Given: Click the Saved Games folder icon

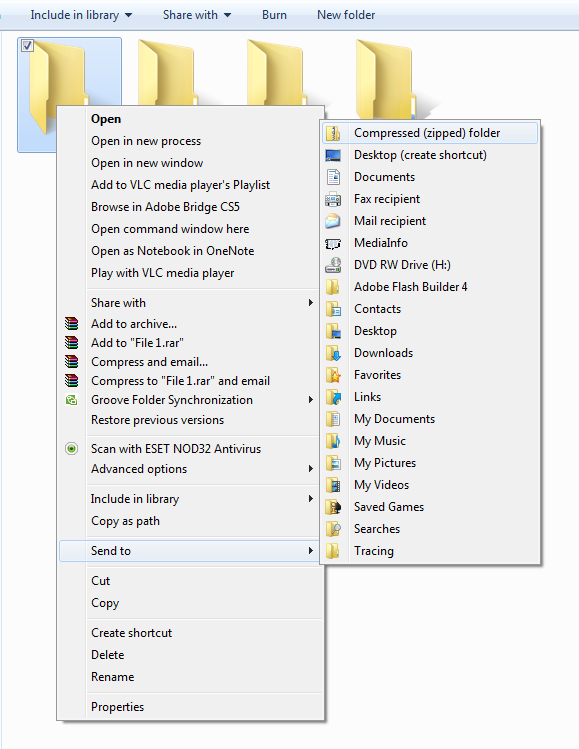Looking at the screenshot, I should click(333, 507).
